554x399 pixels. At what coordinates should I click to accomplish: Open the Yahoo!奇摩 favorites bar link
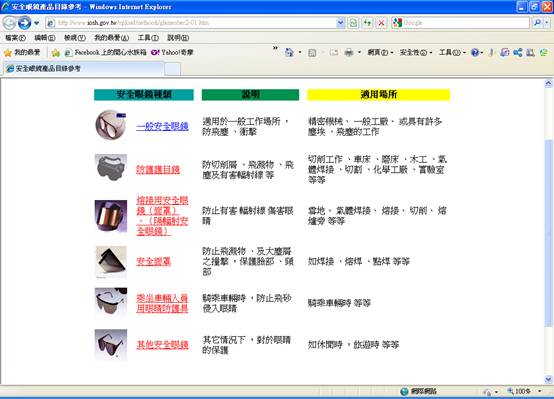tap(172, 53)
